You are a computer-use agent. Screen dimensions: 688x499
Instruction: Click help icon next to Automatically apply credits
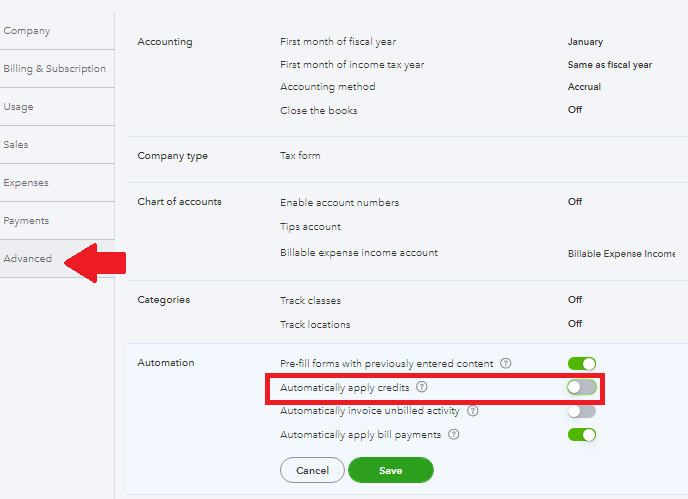pos(422,387)
